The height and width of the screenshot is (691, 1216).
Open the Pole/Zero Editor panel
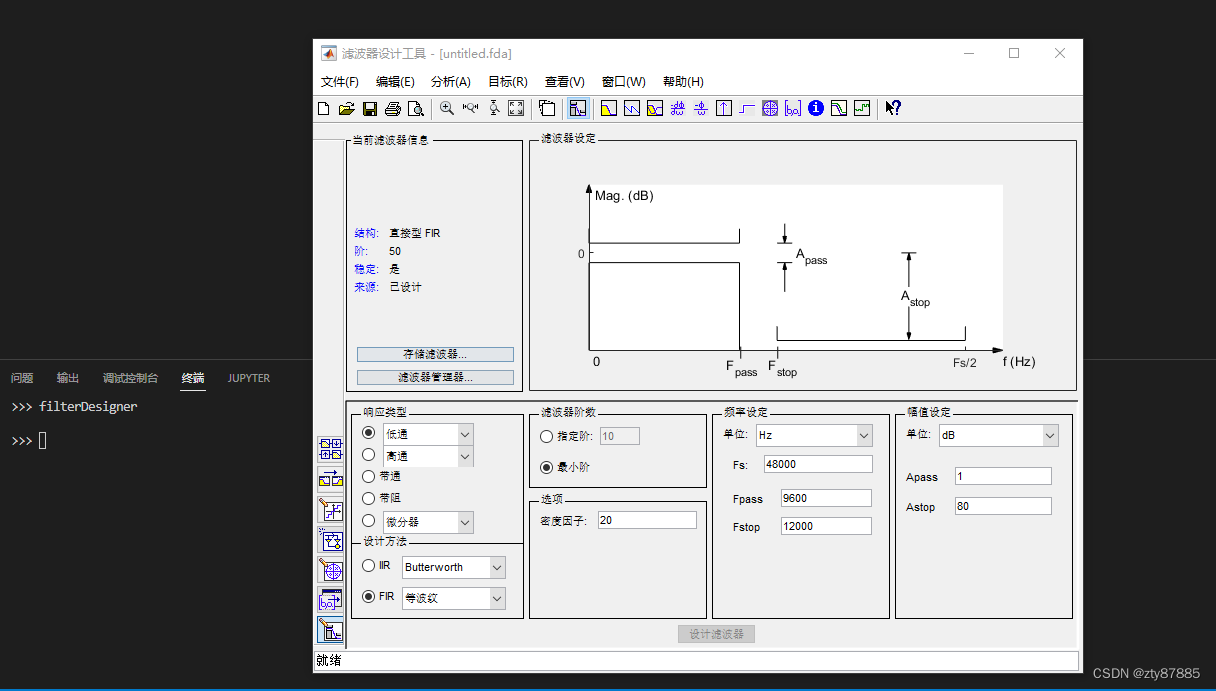(331, 570)
